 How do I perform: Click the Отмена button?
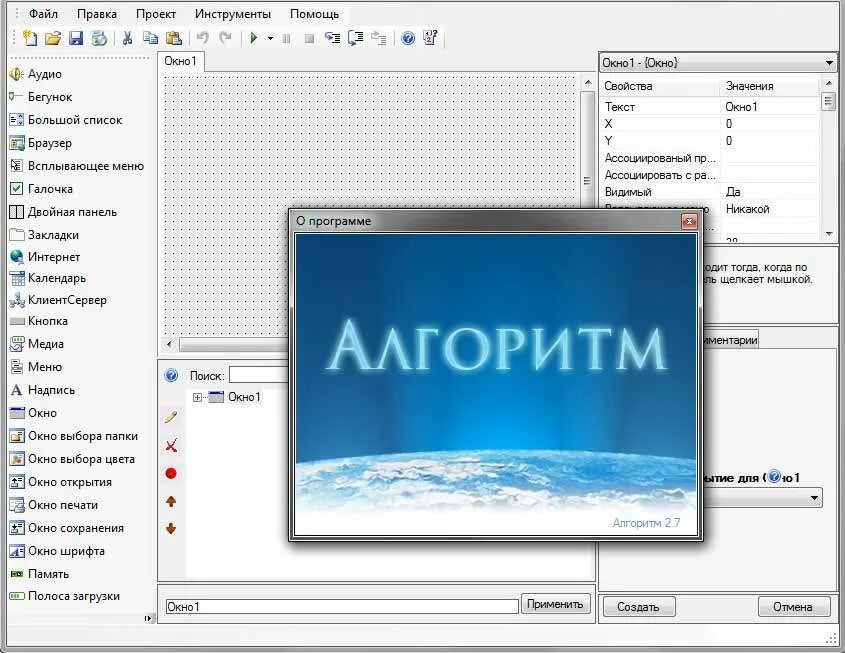click(x=793, y=607)
